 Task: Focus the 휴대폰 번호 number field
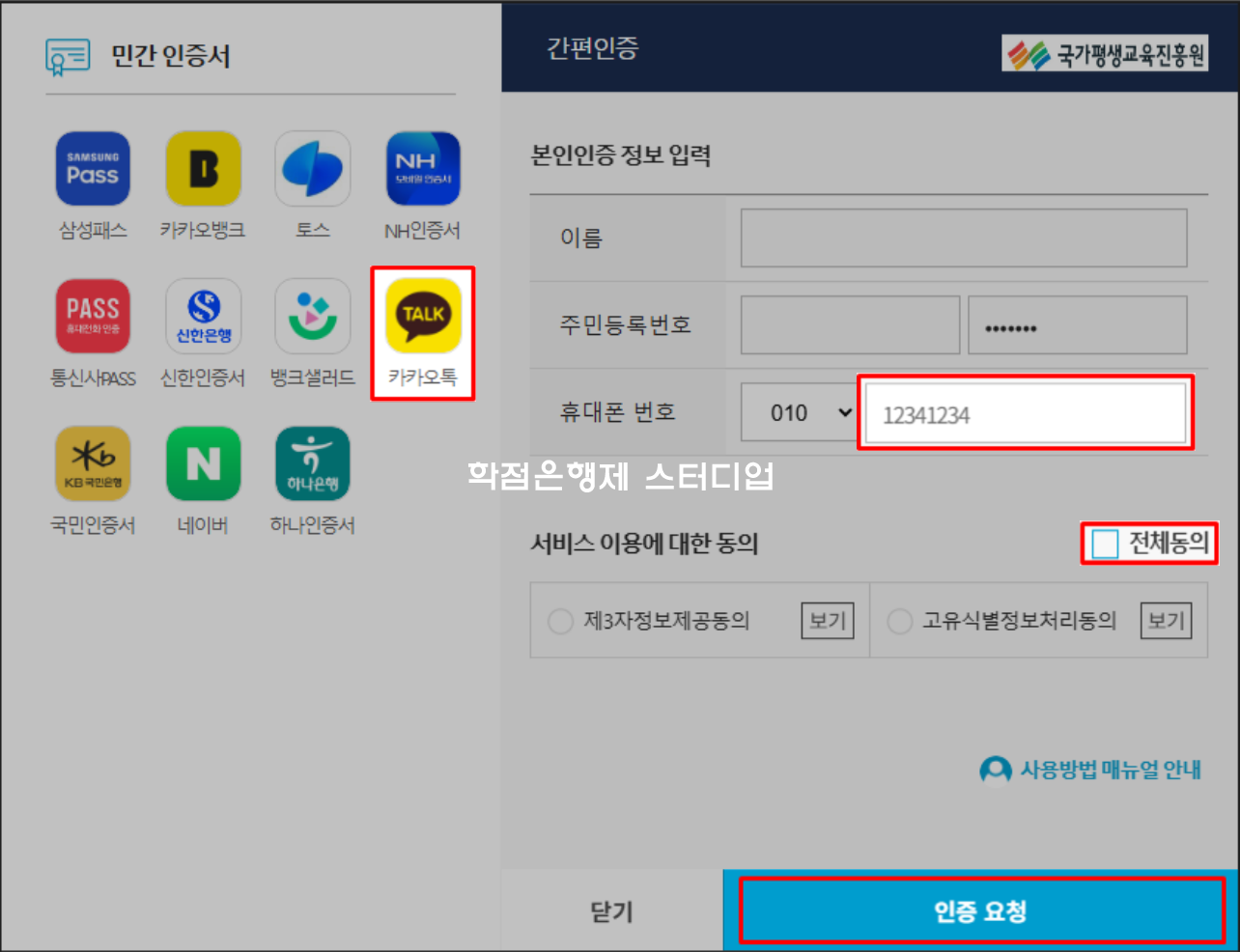pos(1025,413)
